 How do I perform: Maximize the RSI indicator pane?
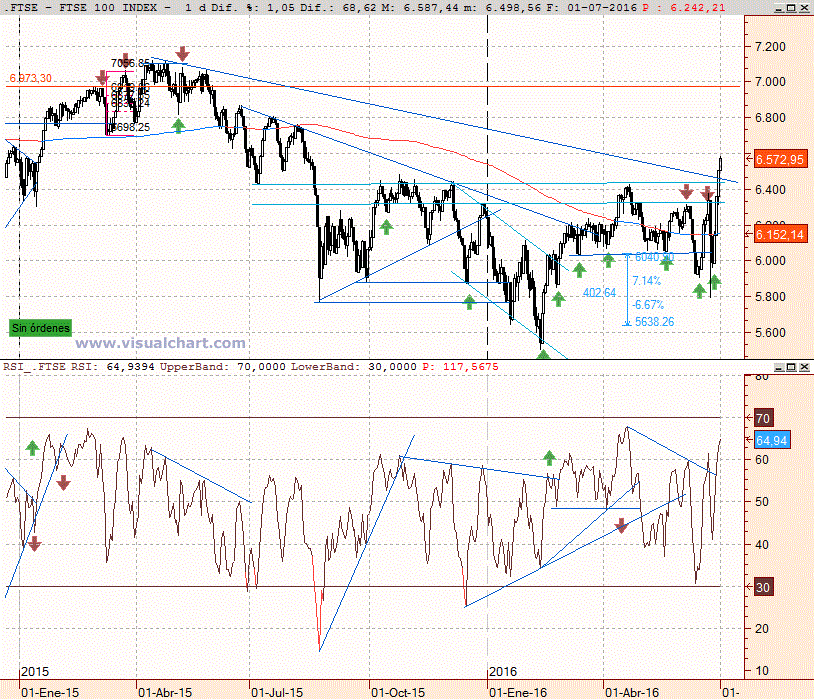[x=791, y=367]
